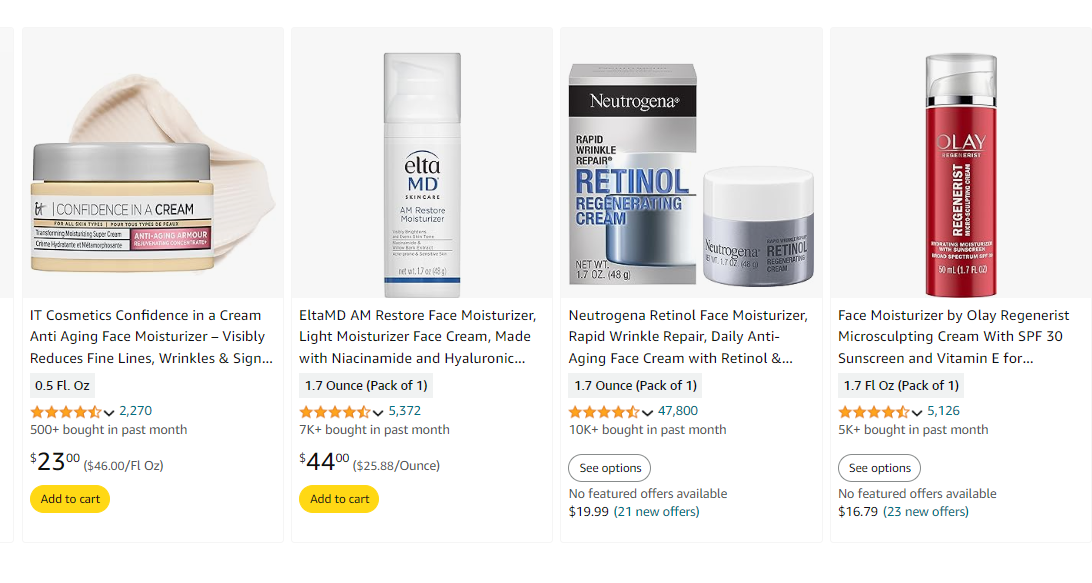Image resolution: width=1092 pixels, height=583 pixels.
Task: Open the EltaMD AM Restore Moisturizer image
Action: (422, 175)
